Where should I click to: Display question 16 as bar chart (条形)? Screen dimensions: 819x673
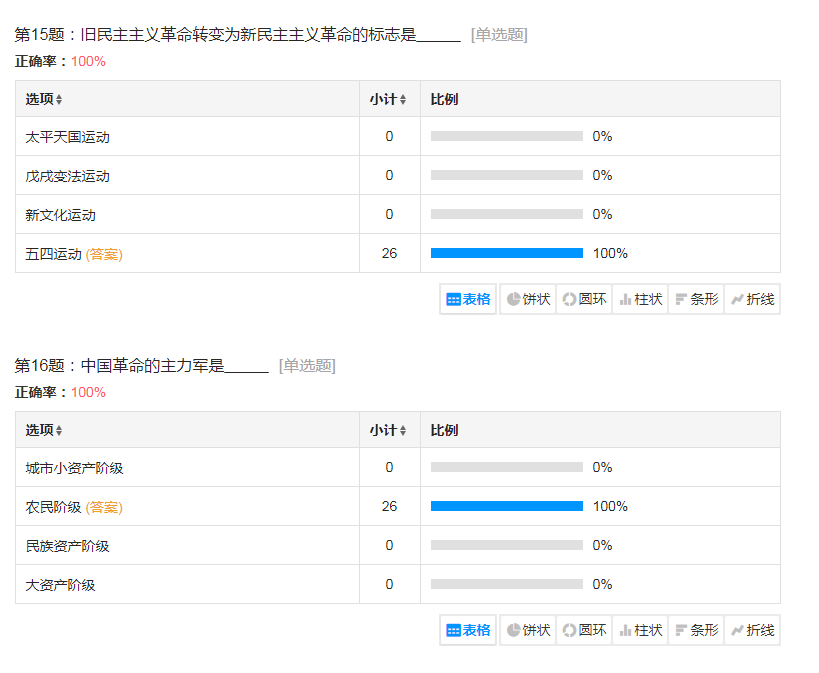point(696,630)
